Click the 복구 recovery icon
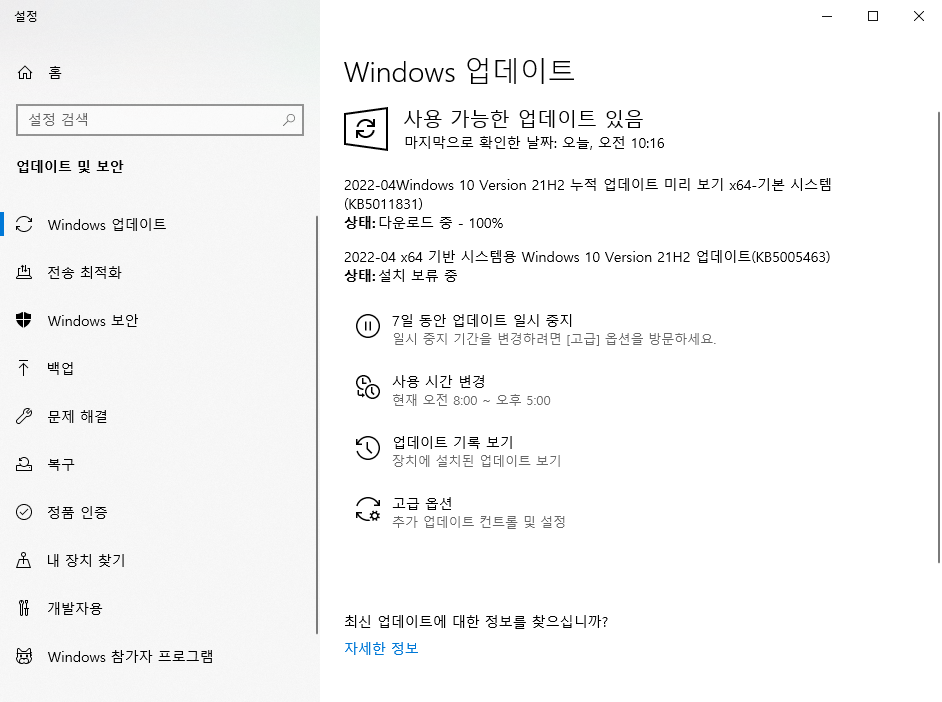 click(x=24, y=464)
